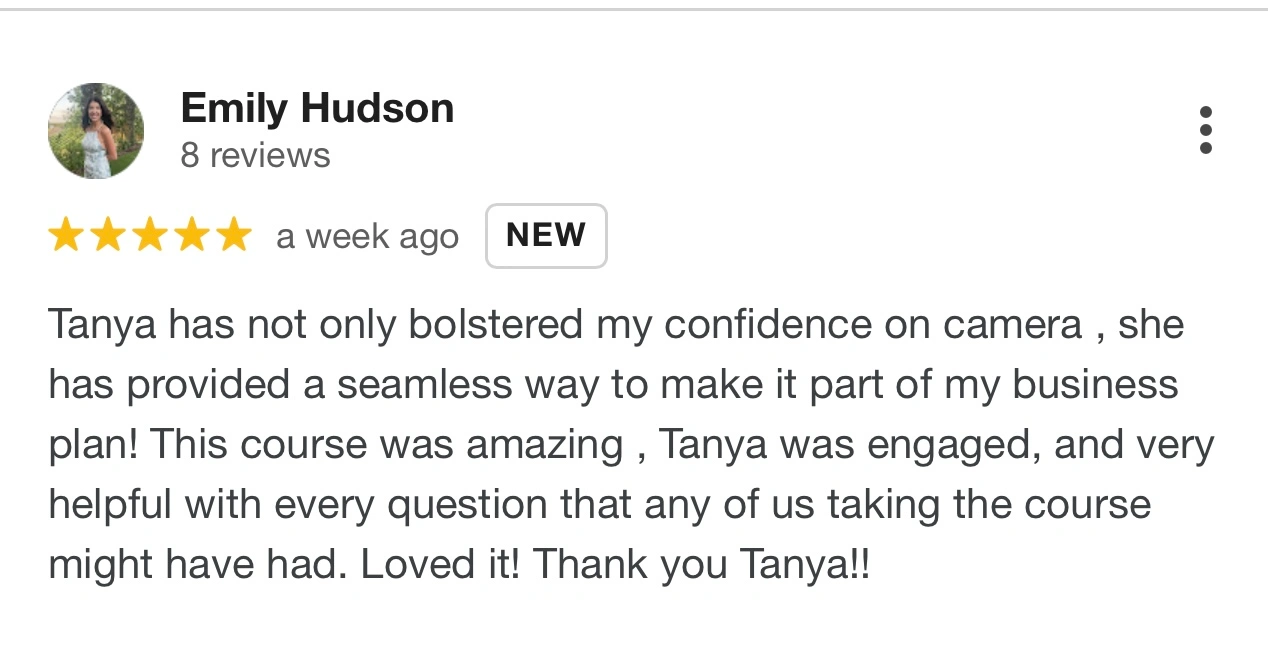
Task: Open the three-dot more options menu
Action: pyautogui.click(x=1205, y=131)
